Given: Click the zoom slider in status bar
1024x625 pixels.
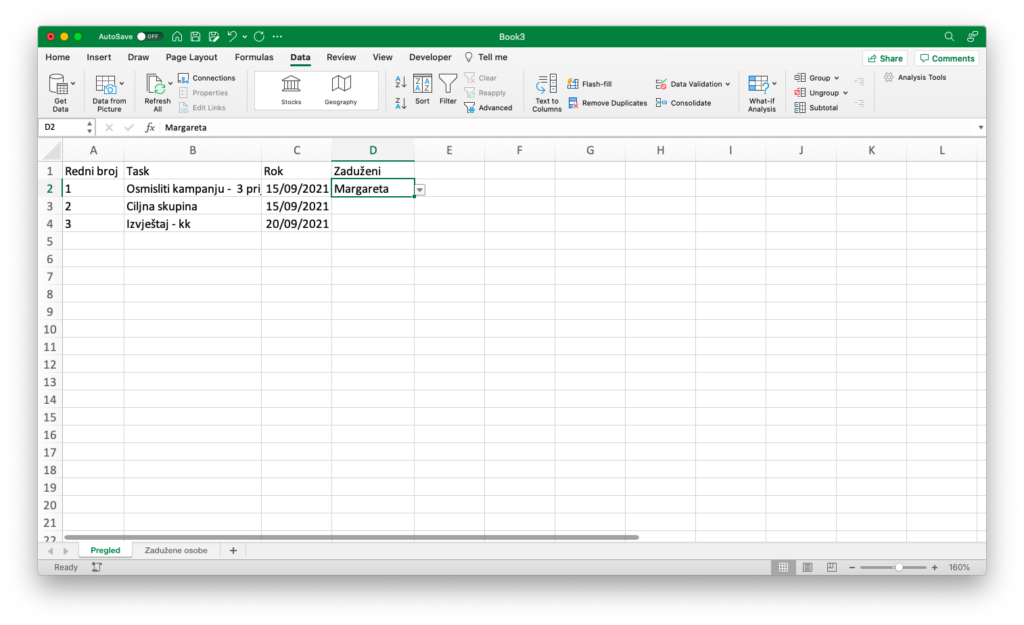Looking at the screenshot, I should pos(898,567).
